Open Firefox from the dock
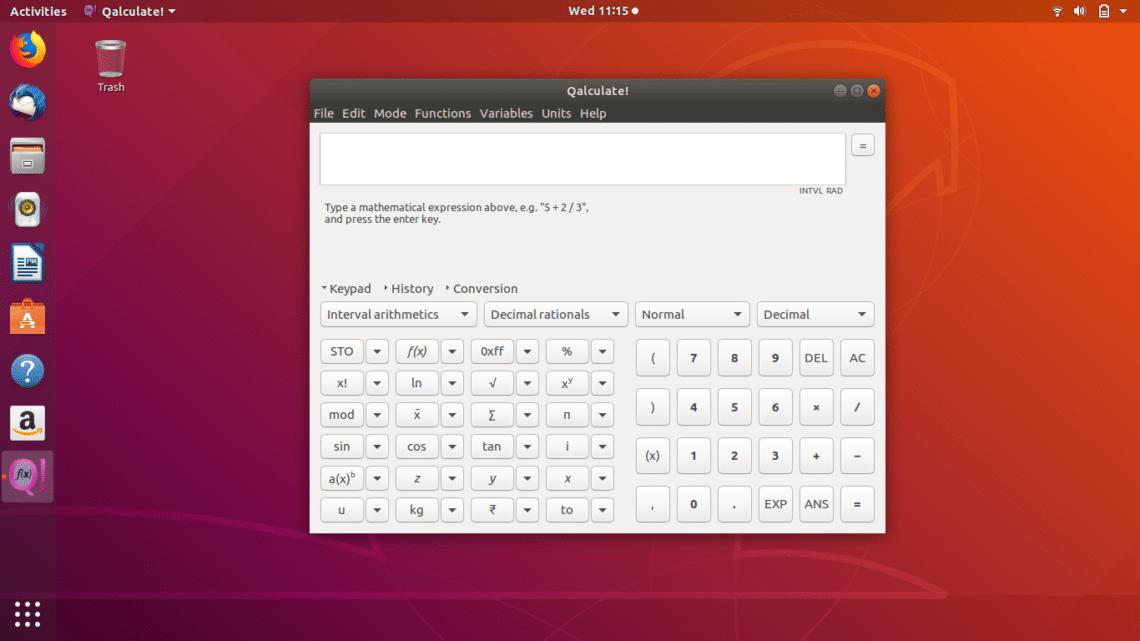Screen dimensions: 1140x641 (x=27, y=47)
